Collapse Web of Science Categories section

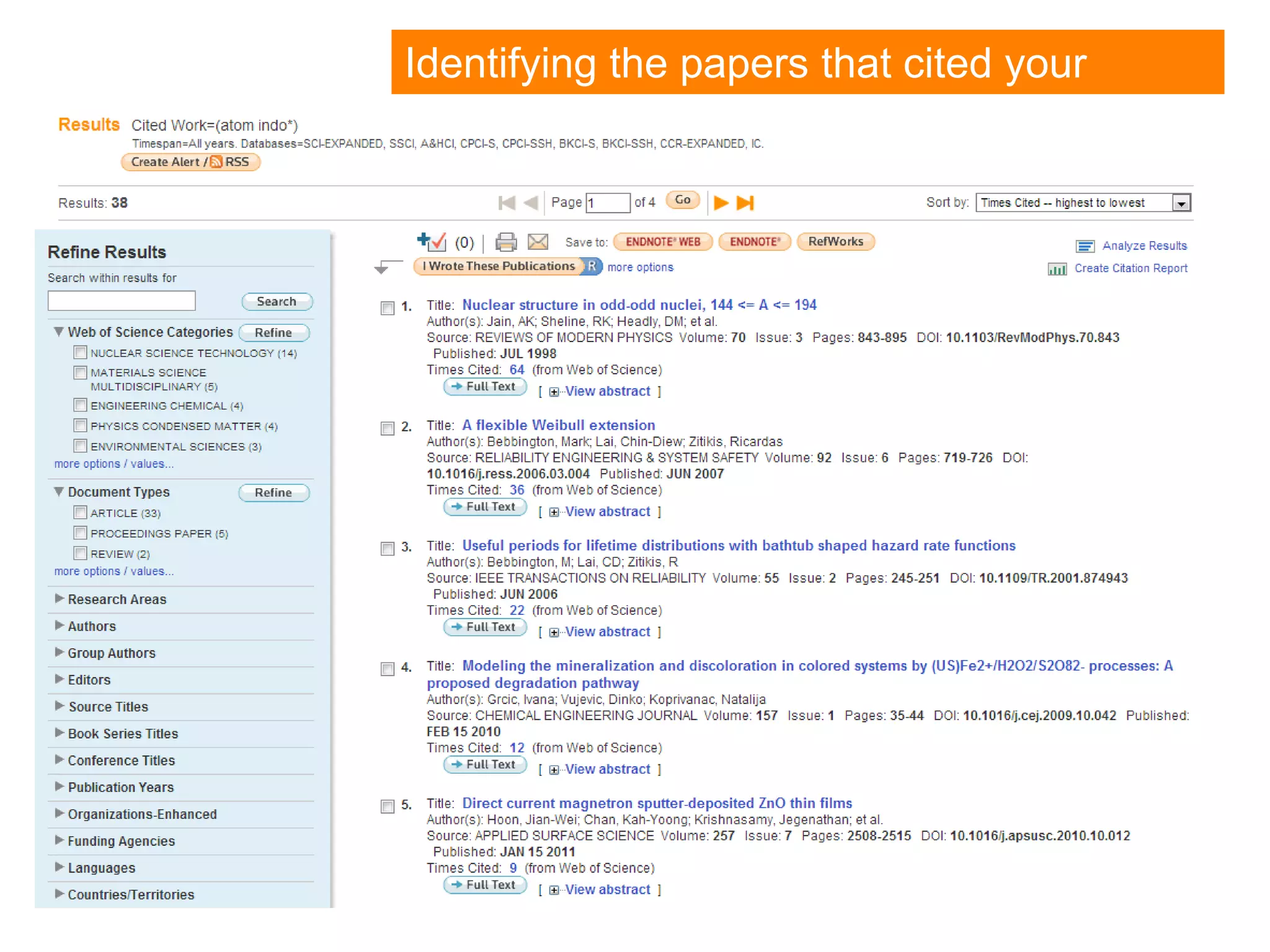tap(59, 332)
